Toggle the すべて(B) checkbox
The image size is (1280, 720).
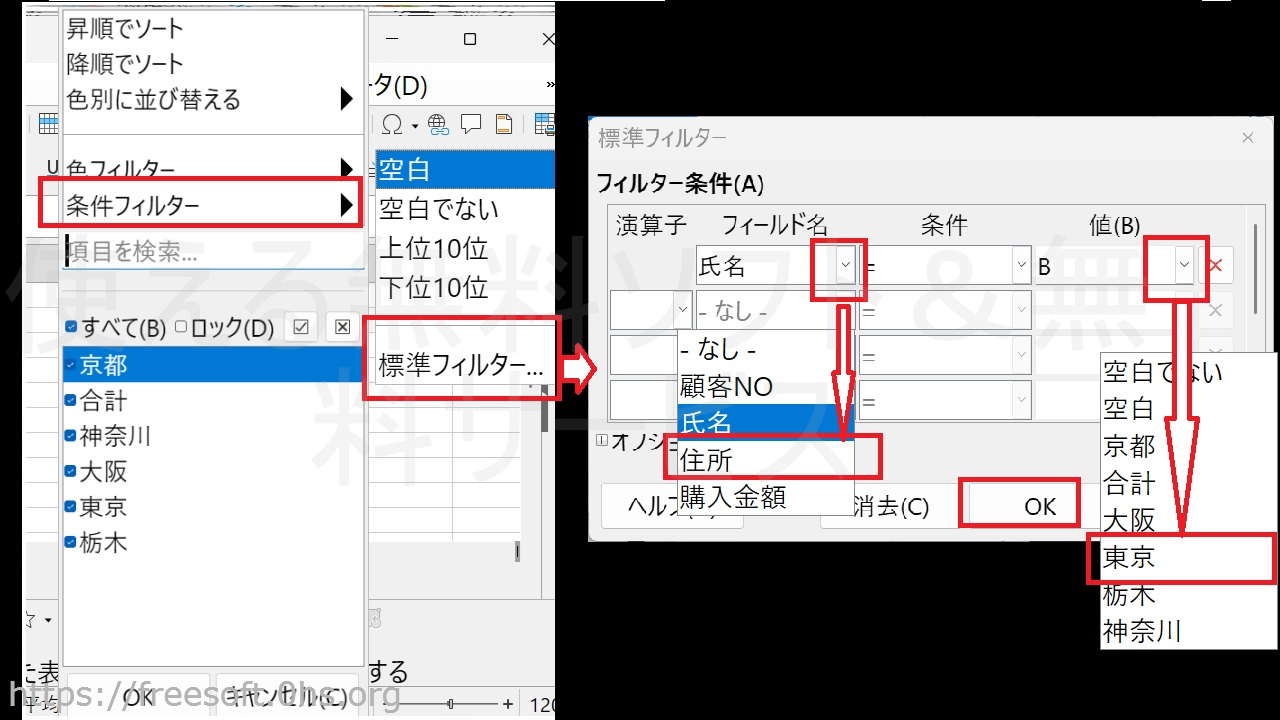72,327
